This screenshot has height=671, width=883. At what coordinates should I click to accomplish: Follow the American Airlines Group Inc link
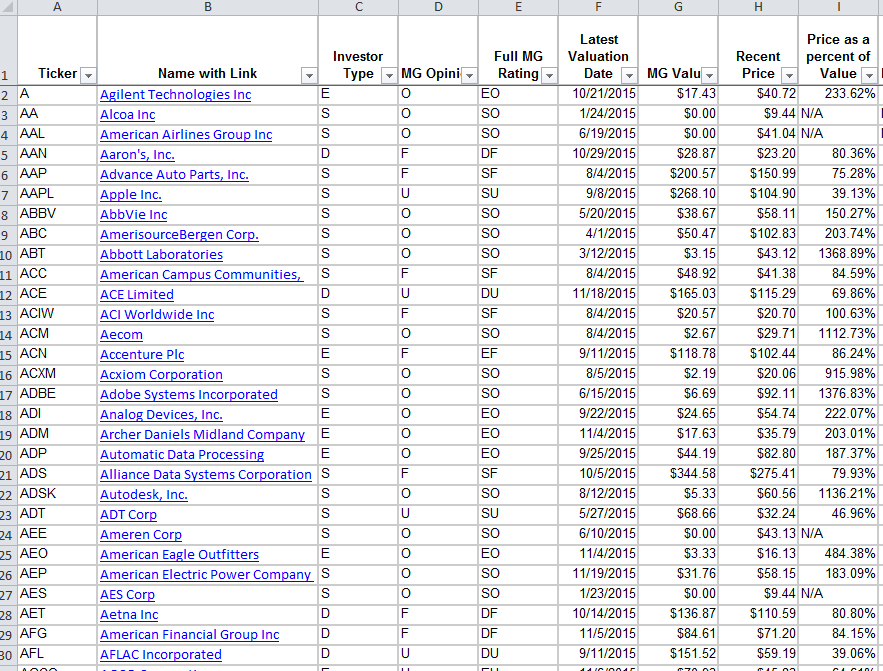click(186, 135)
